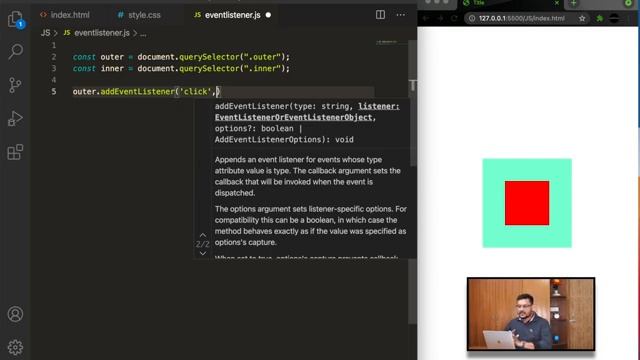
Task: Click the 'click' string on line 5
Action: pos(195,91)
